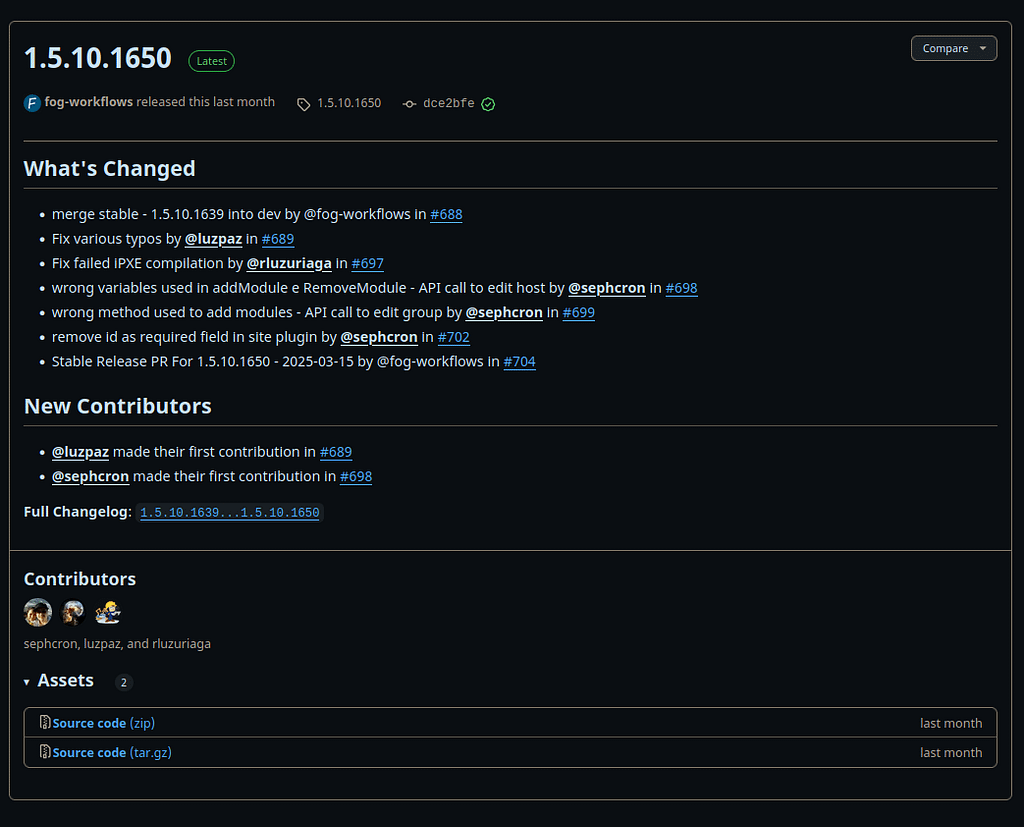1024x827 pixels.
Task: Click the commit icon beside dce2bfe
Action: point(409,104)
